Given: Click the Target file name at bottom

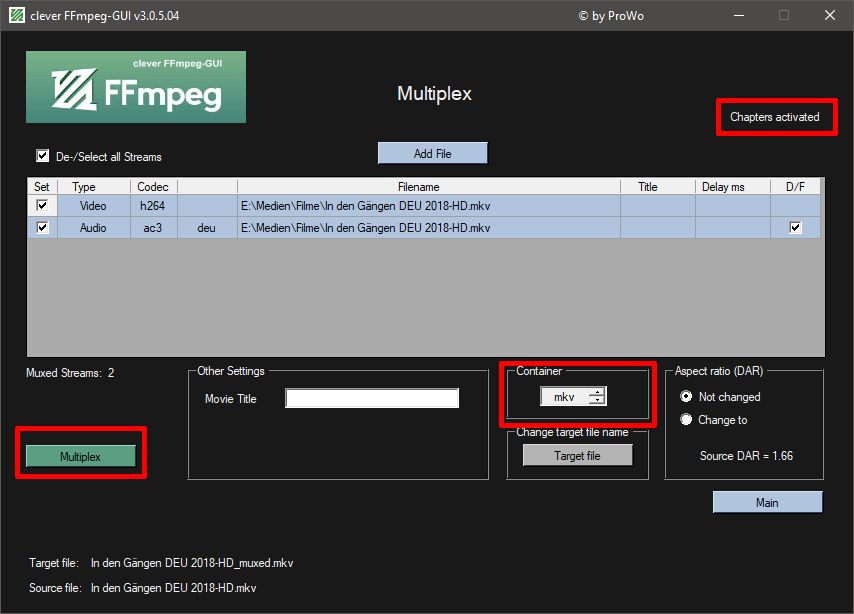Looking at the screenshot, I should pos(192,563).
